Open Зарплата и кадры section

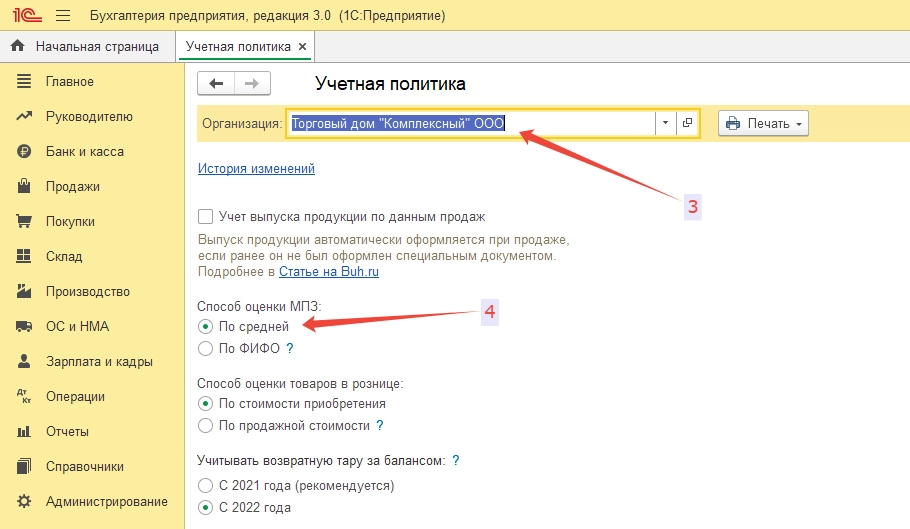coord(99,361)
